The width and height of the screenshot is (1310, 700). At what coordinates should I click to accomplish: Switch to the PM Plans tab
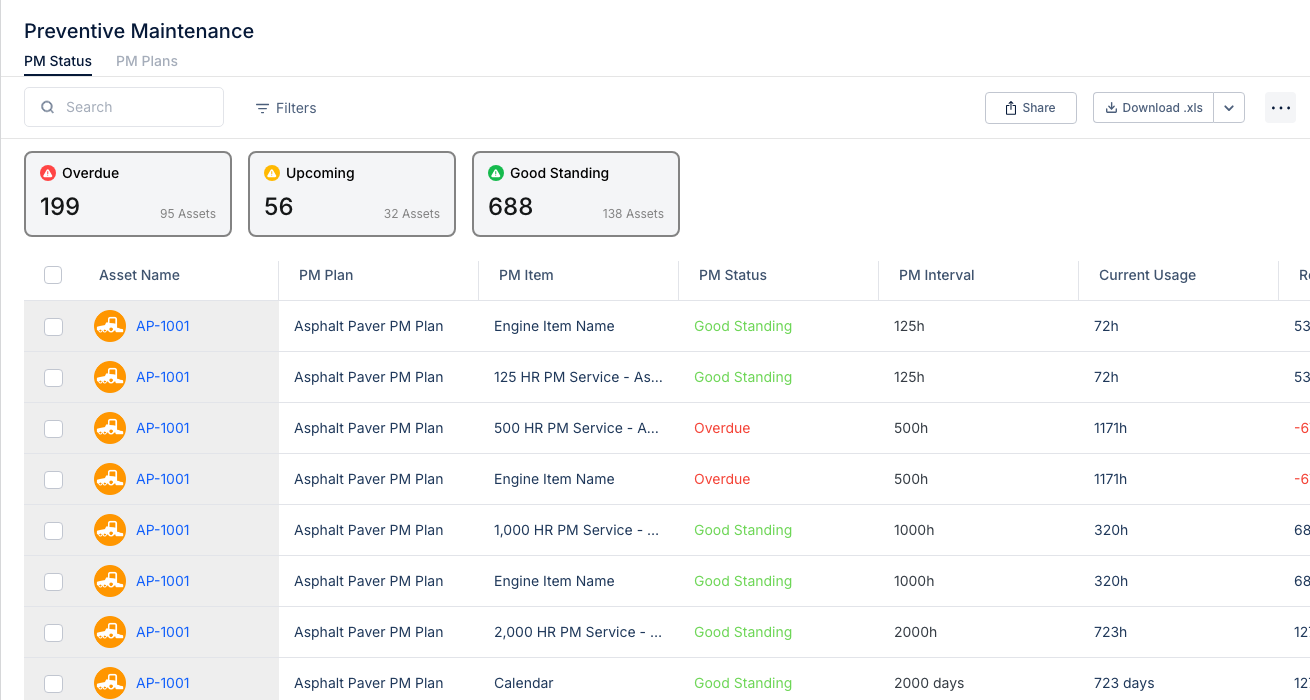click(x=147, y=61)
